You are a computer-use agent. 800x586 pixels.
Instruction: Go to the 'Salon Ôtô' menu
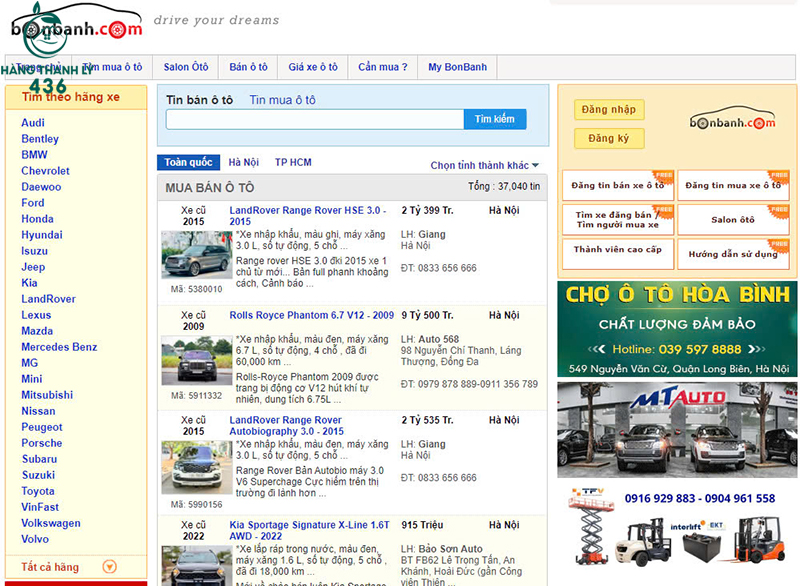point(186,67)
